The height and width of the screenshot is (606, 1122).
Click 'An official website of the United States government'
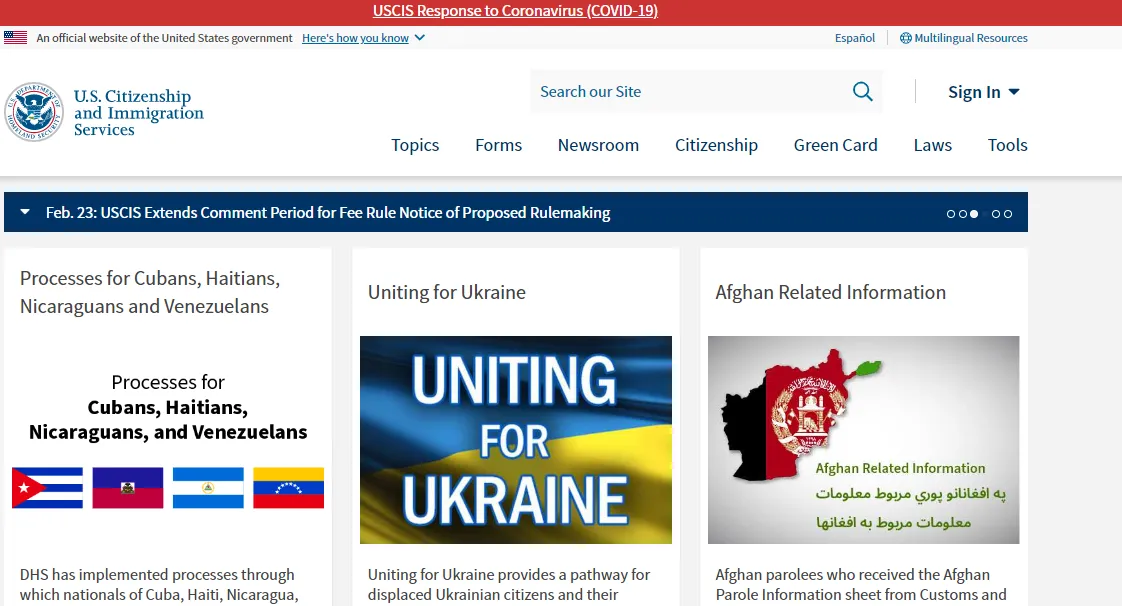coord(165,38)
